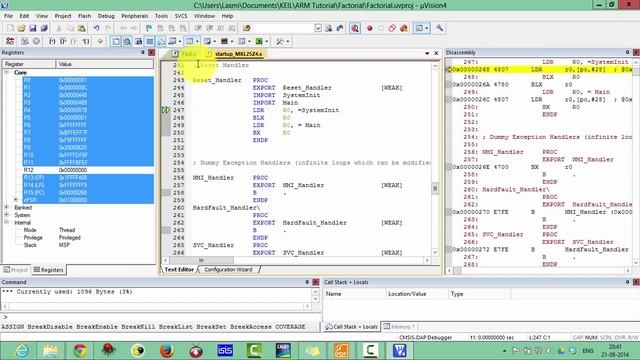This screenshot has width=640, height=360.
Task: Toggle the Call Stack Window view button
Action: tap(161, 41)
